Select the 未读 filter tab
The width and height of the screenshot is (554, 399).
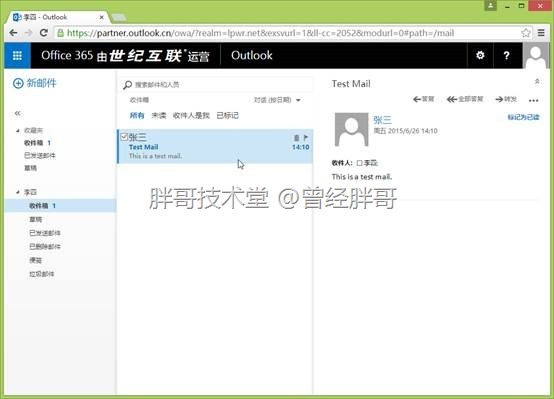pyautogui.click(x=159, y=116)
